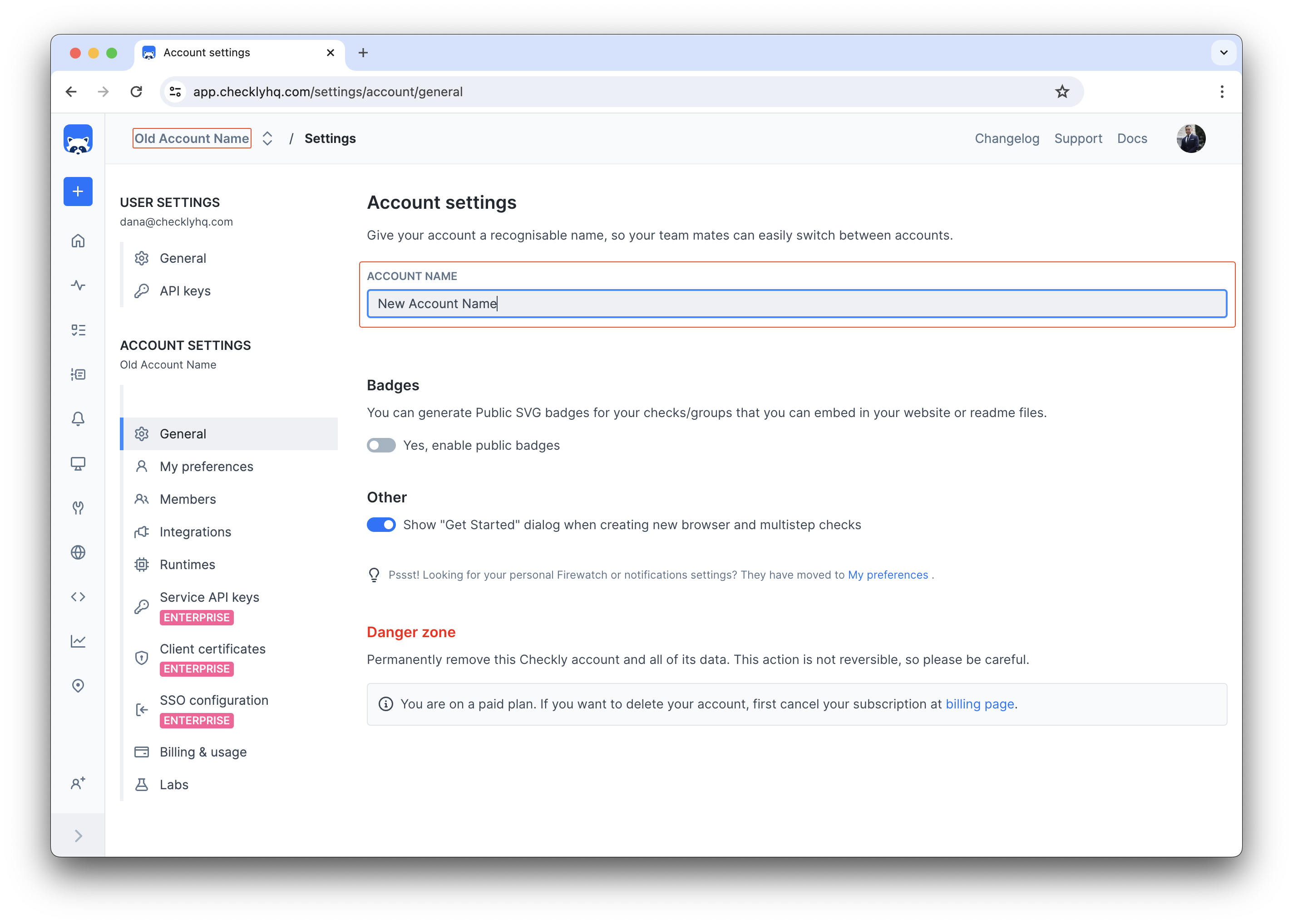Click the code/developer icon in sidebar
This screenshot has width=1293, height=924.
(x=79, y=596)
